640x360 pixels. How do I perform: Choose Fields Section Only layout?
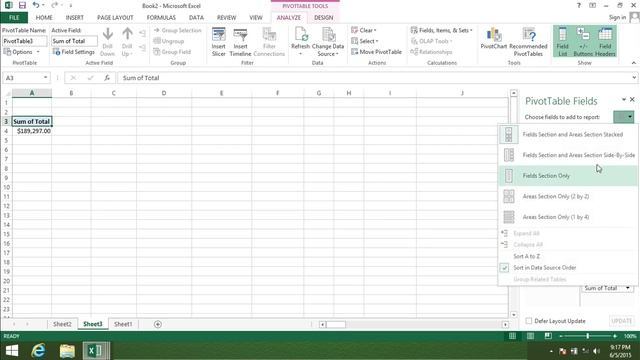[568, 176]
